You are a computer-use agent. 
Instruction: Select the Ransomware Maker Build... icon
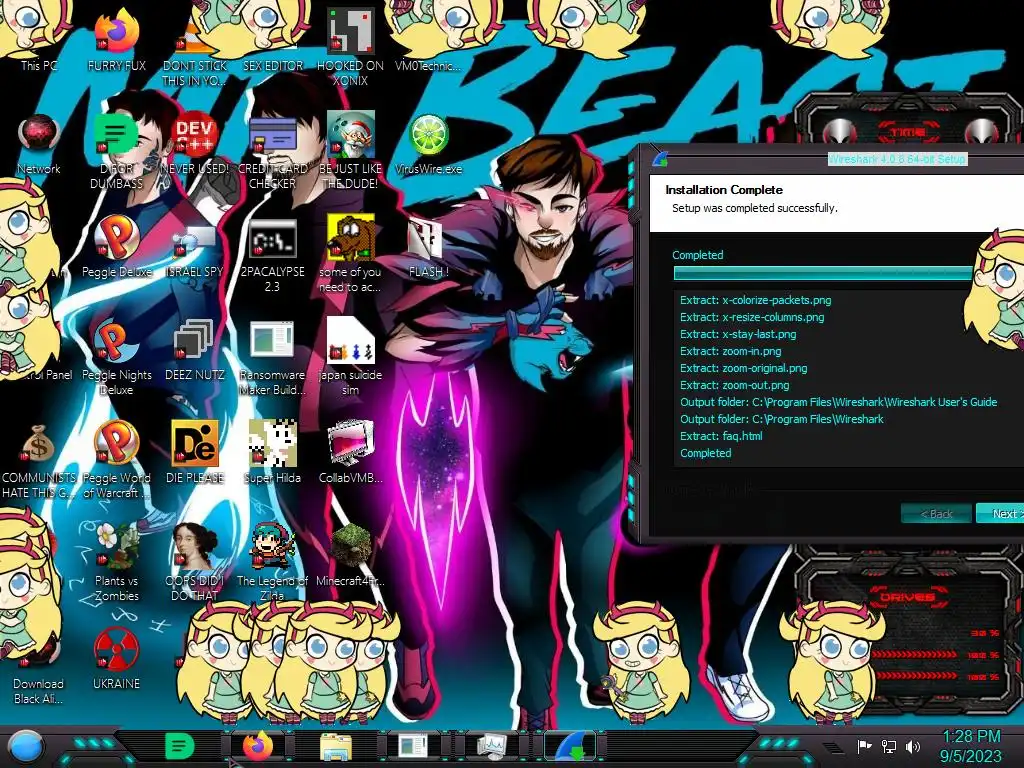click(272, 357)
